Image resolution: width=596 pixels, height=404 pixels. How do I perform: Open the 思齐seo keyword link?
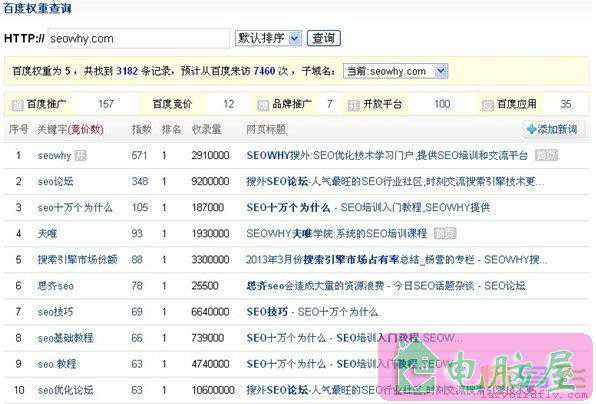coord(55,285)
